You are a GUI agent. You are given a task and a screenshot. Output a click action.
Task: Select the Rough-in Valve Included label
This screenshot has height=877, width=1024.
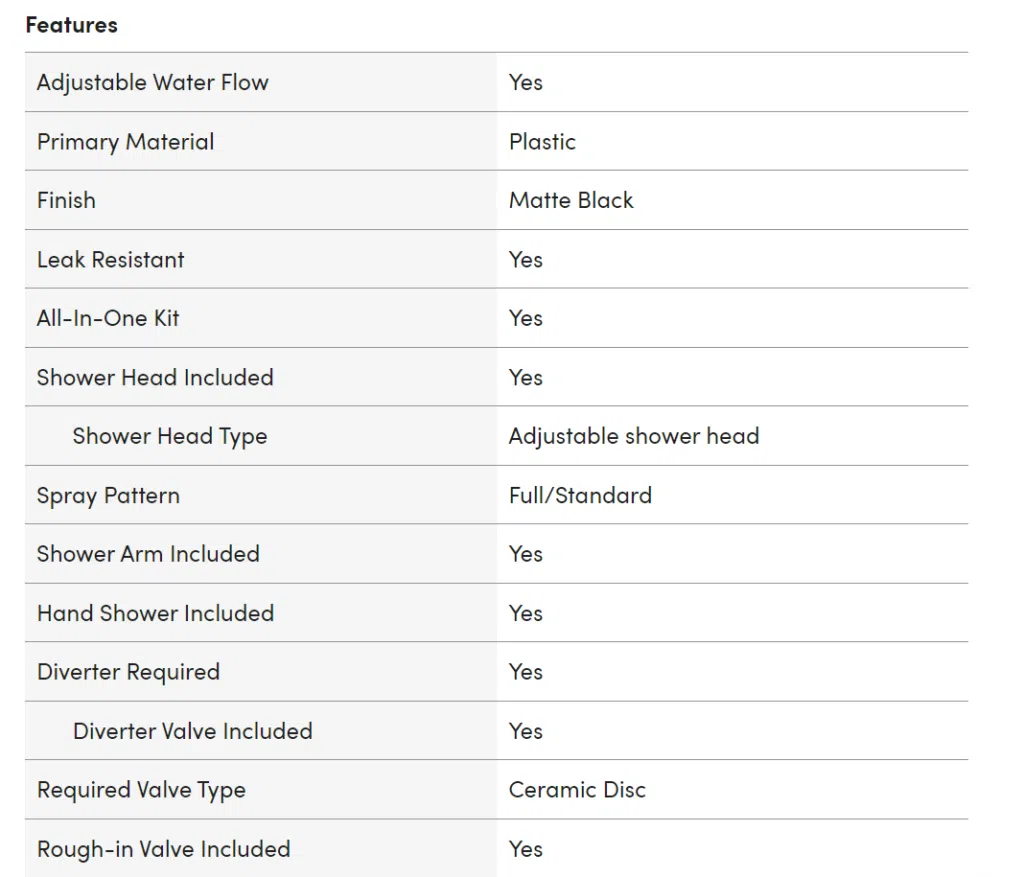[x=164, y=850]
